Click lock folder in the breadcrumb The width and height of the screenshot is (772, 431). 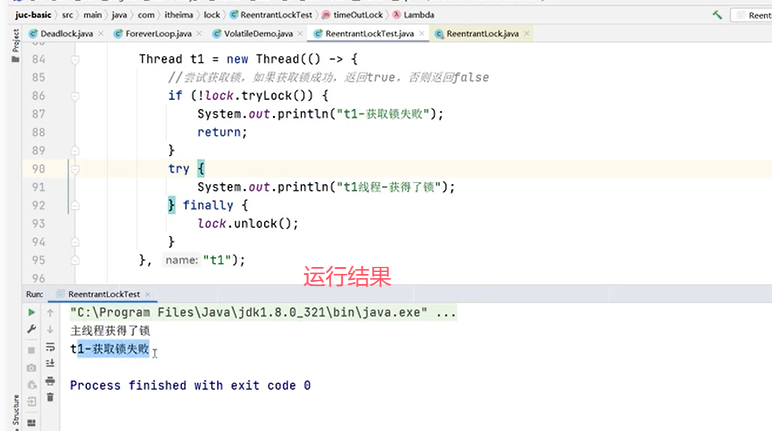pos(212,15)
